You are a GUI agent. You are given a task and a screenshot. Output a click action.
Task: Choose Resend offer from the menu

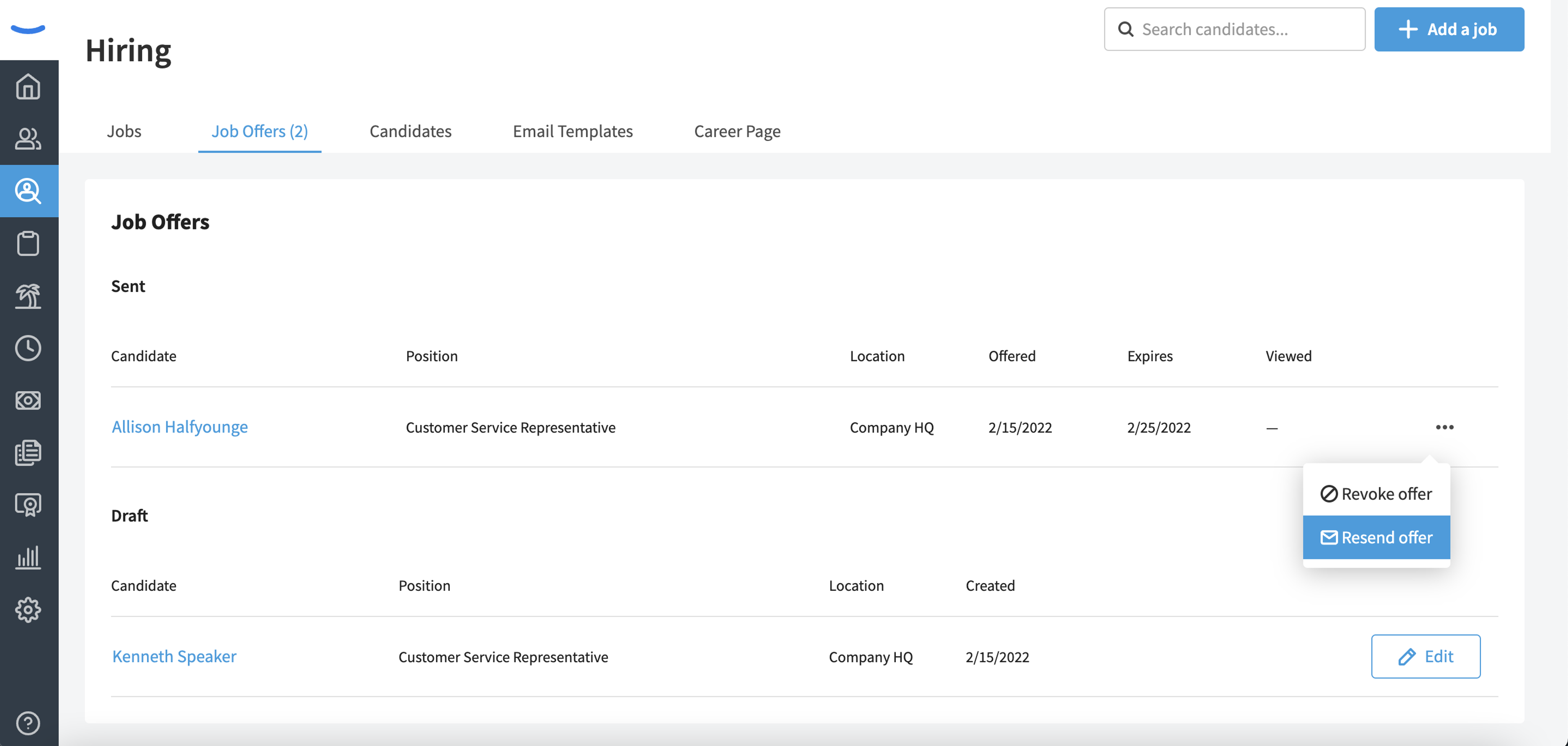point(1376,537)
